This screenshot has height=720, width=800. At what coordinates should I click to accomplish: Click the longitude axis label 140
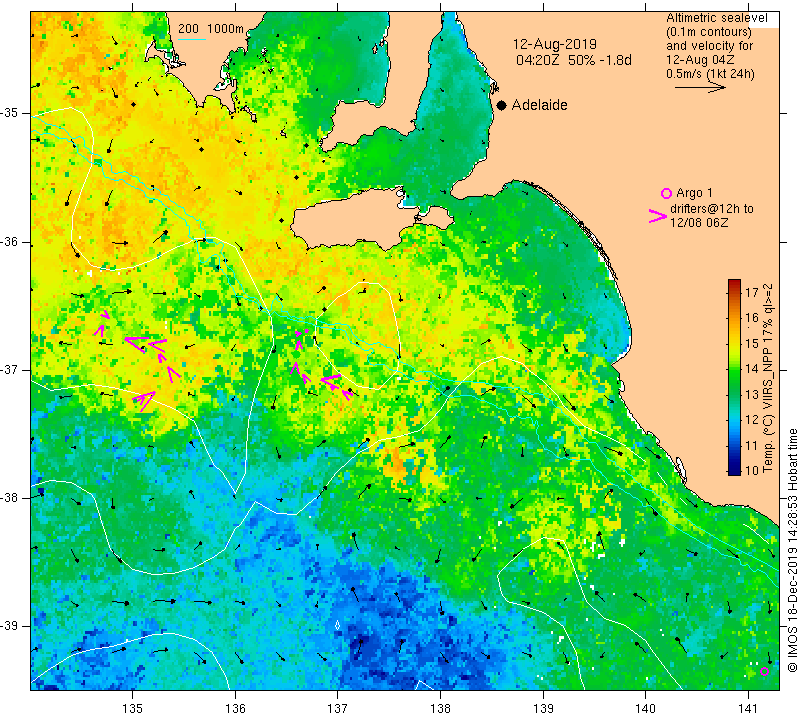click(645, 708)
